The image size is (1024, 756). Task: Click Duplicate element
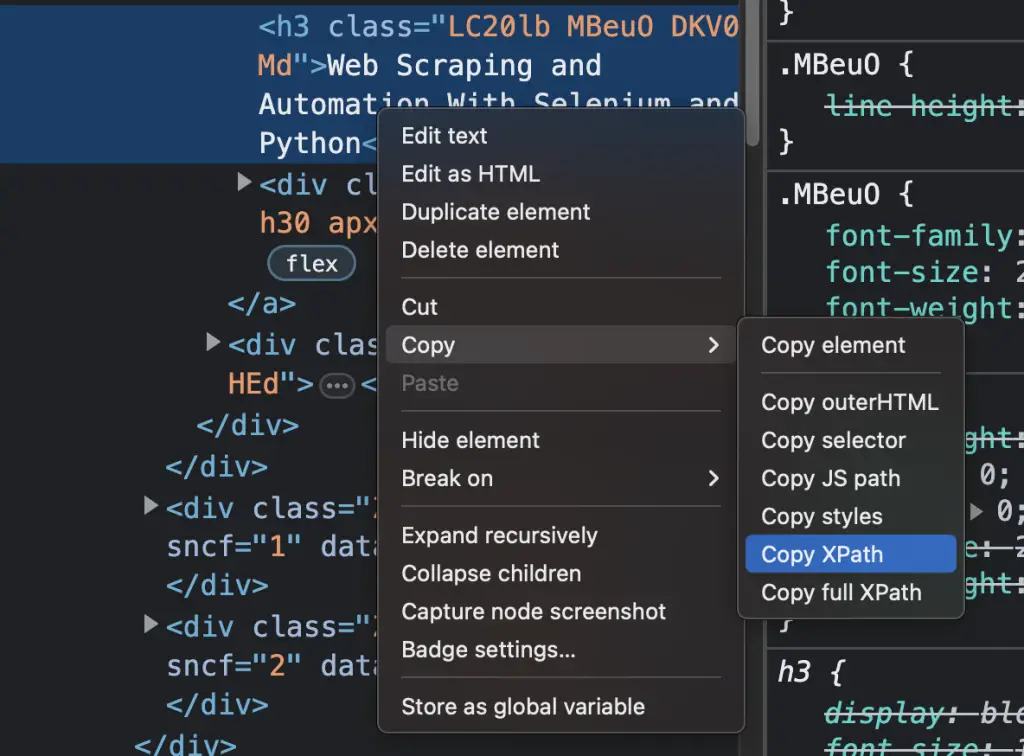tap(495, 212)
